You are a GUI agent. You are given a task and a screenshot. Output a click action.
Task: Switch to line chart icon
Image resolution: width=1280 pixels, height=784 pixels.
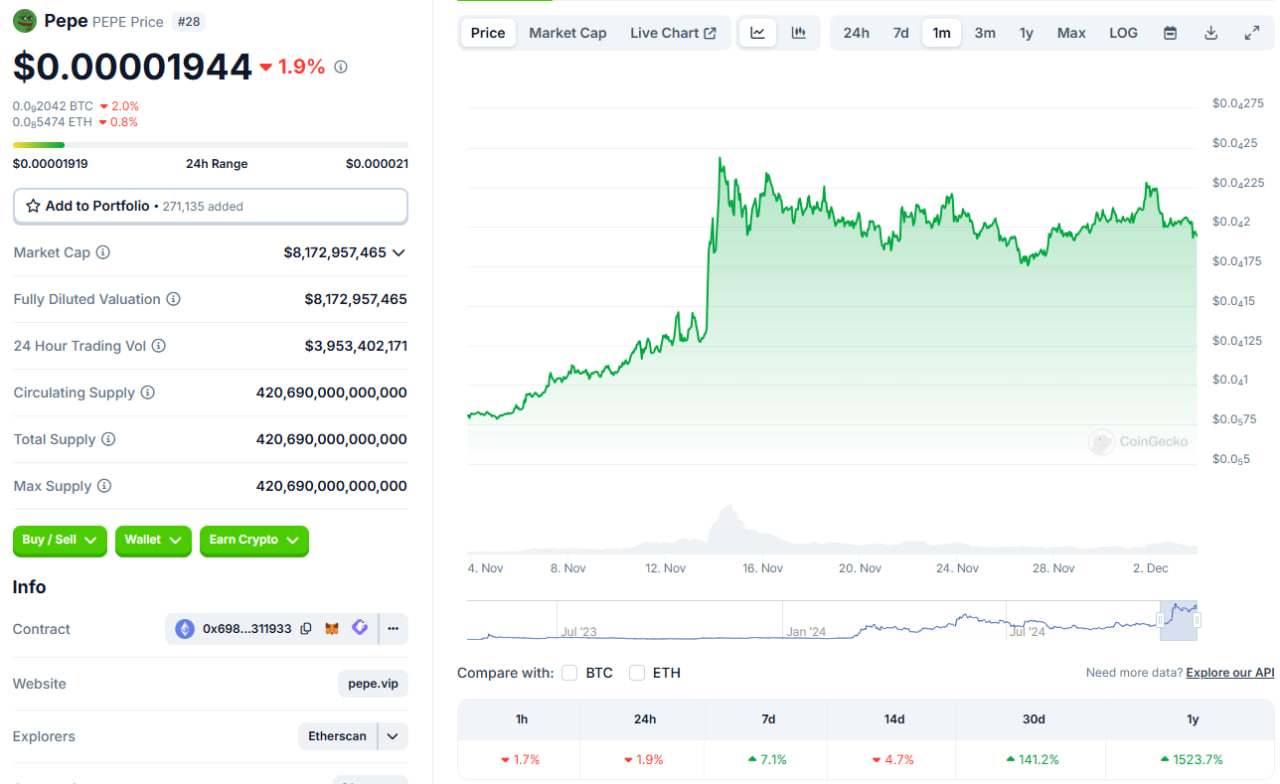[x=758, y=33]
